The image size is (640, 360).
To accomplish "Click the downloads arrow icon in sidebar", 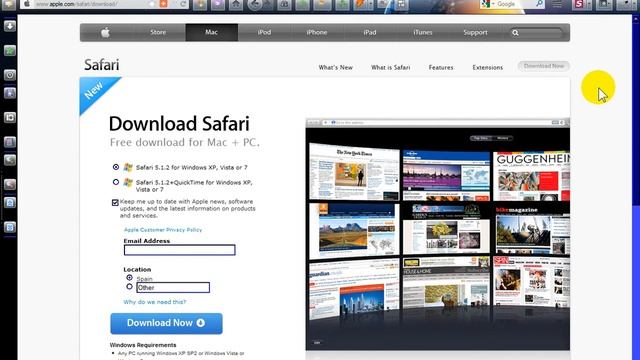I will pos(10,26).
